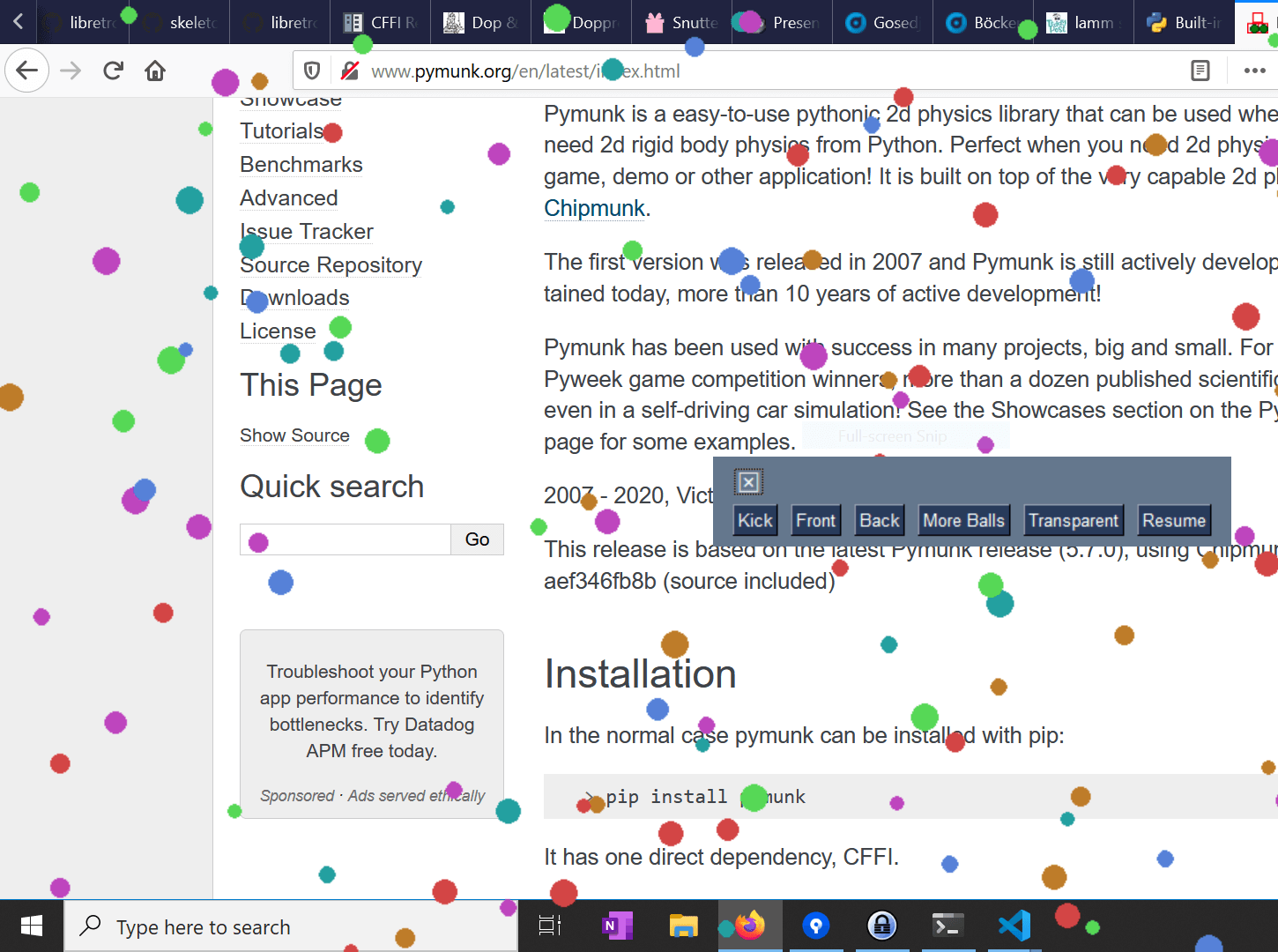Open the padlock taskbar app
Image resolution: width=1278 pixels, height=952 pixels.
882,926
